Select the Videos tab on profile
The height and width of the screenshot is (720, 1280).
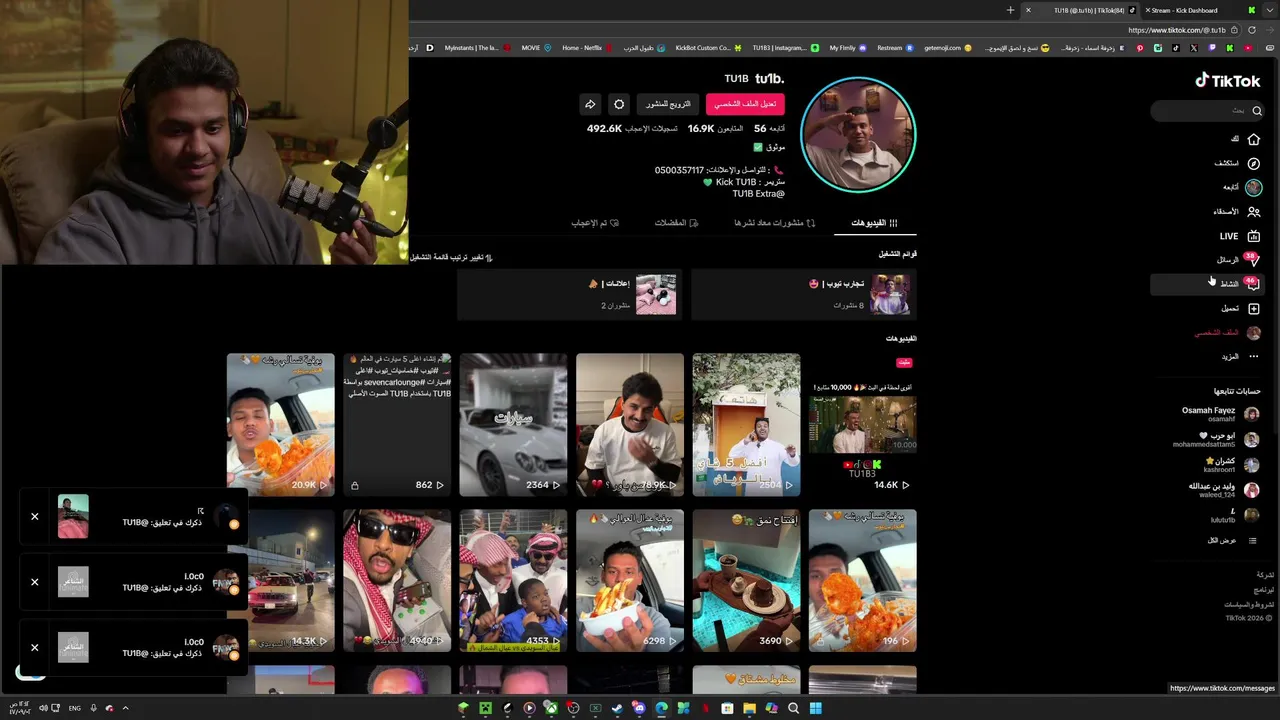[875, 223]
